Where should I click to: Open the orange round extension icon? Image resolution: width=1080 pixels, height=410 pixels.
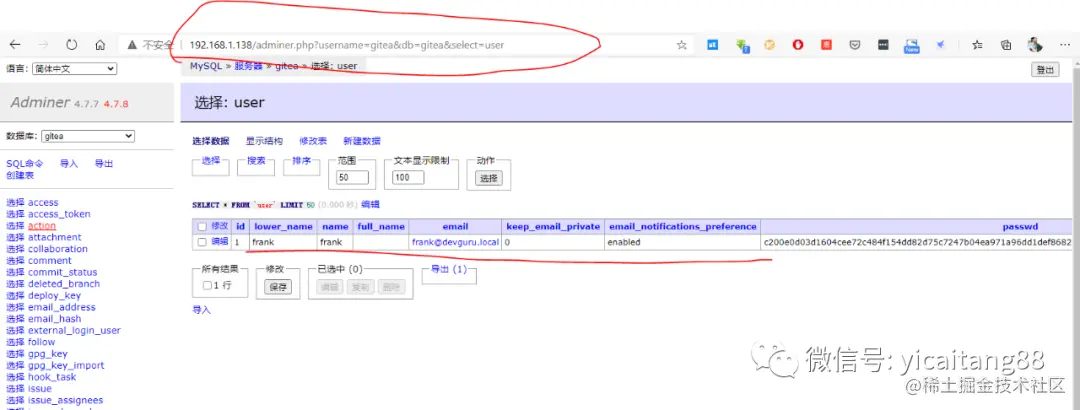click(x=769, y=45)
